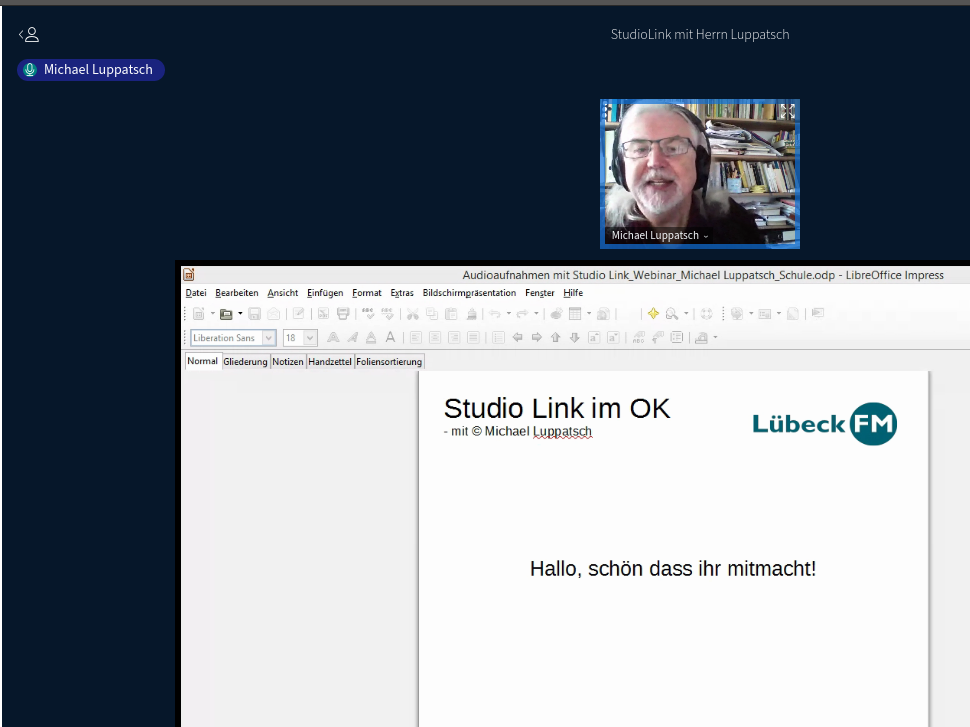Select the Foliensortierung tab

point(389,362)
